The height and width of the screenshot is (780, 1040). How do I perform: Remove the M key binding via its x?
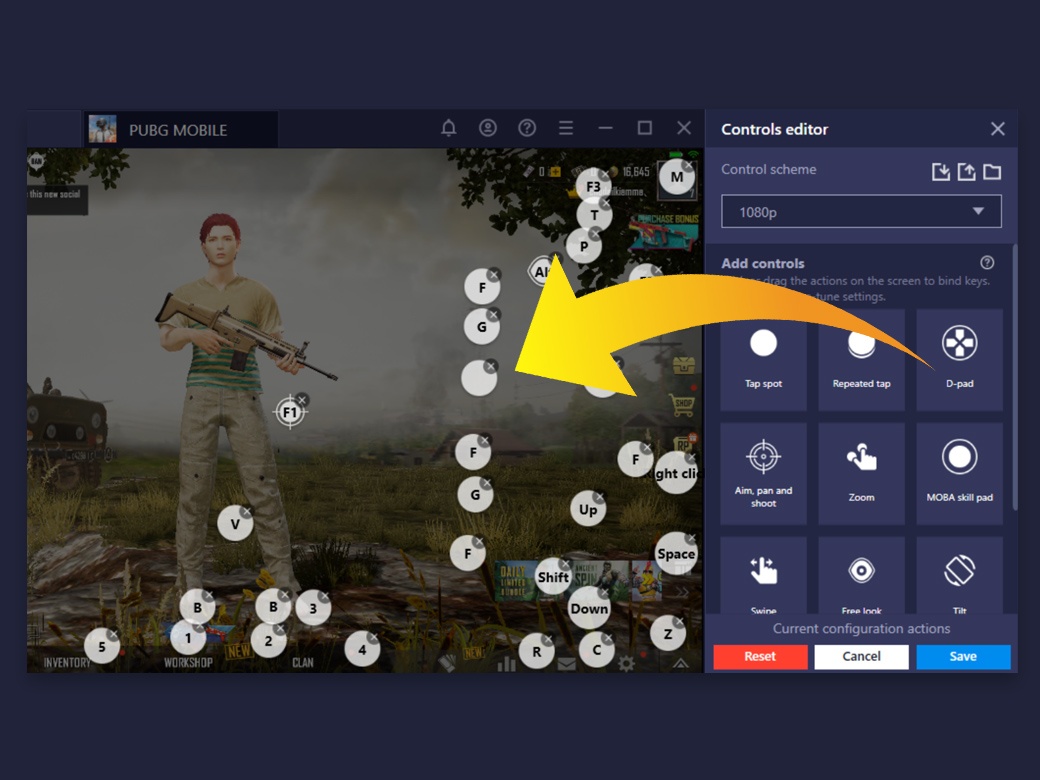pyautogui.click(x=689, y=164)
